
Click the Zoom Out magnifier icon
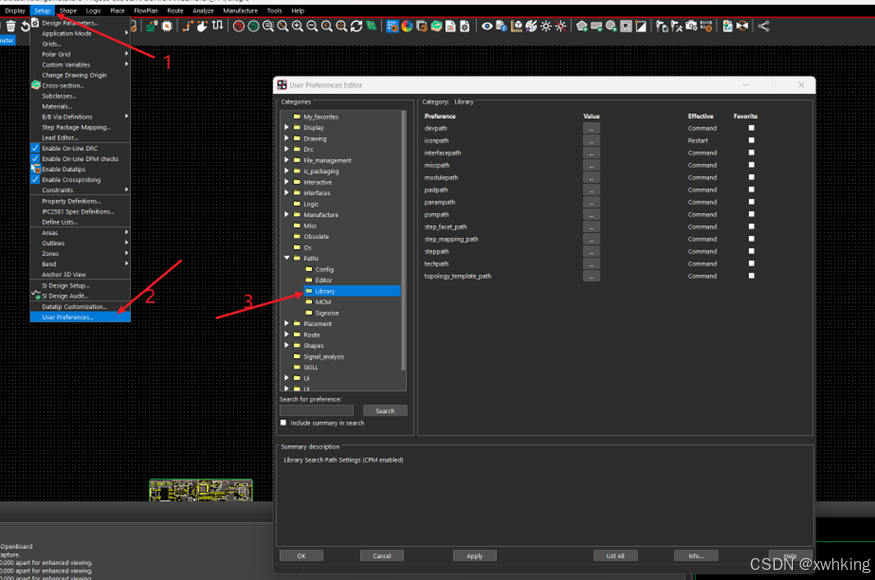point(312,26)
